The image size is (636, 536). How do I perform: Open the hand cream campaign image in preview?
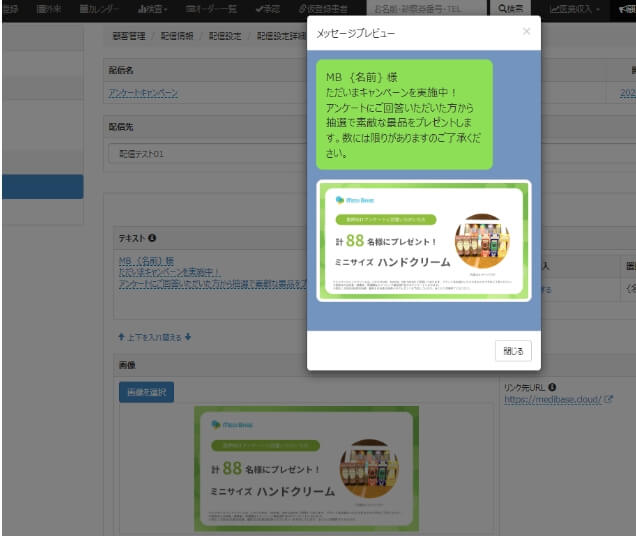pos(424,241)
